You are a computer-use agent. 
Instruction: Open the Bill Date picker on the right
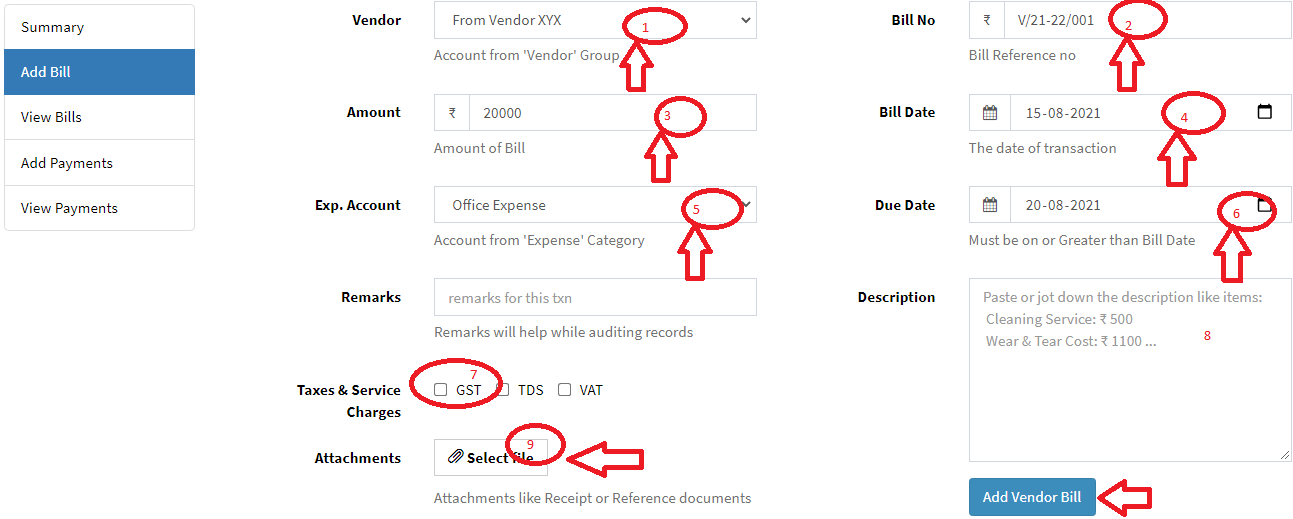coord(1264,112)
